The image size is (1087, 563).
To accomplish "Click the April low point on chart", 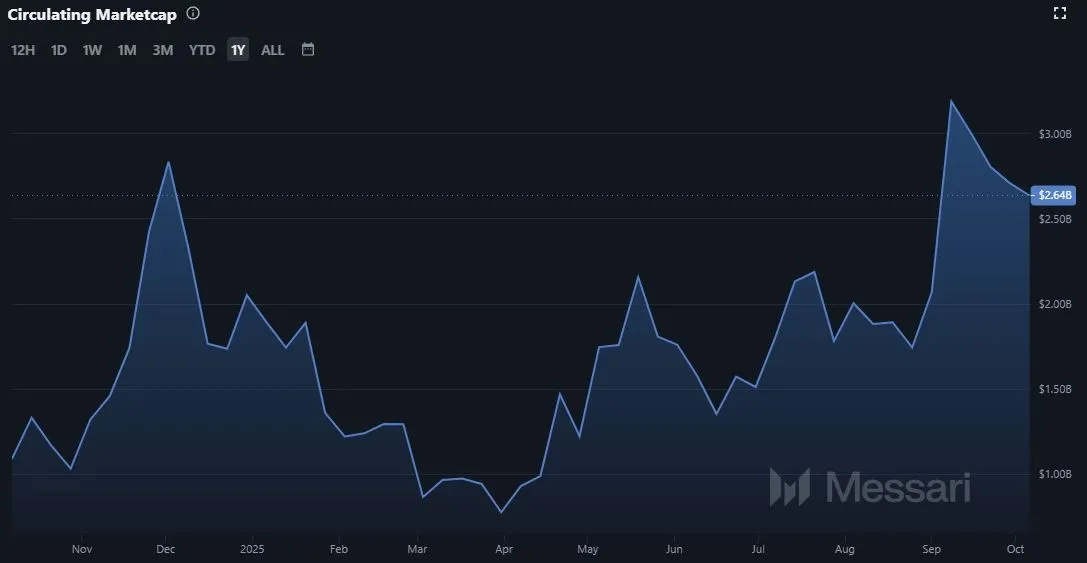I will click(501, 512).
